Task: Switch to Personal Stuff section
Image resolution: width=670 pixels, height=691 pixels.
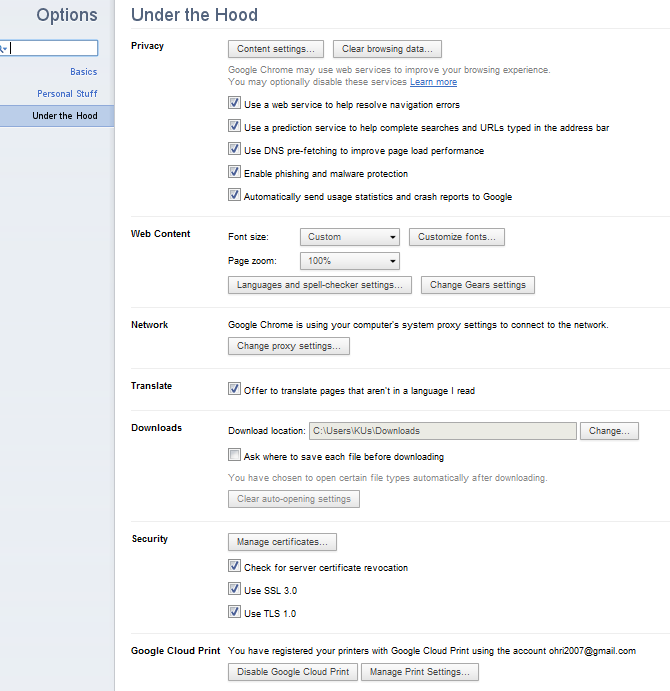Action: 67,94
